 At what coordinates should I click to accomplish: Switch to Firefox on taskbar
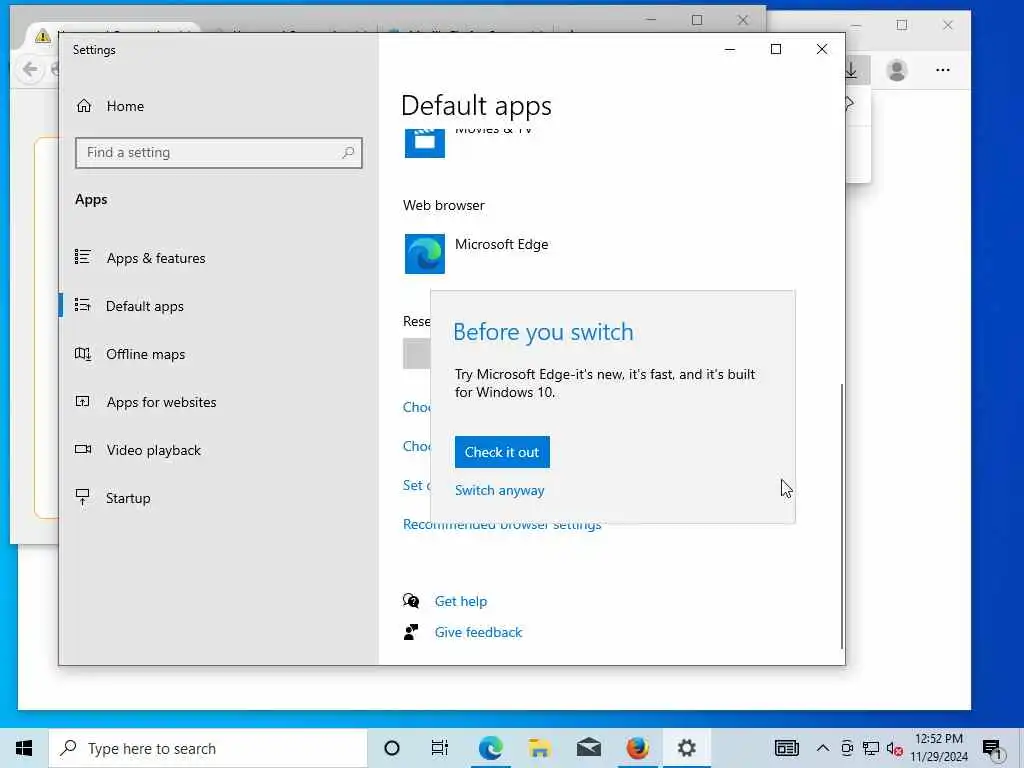click(x=637, y=748)
